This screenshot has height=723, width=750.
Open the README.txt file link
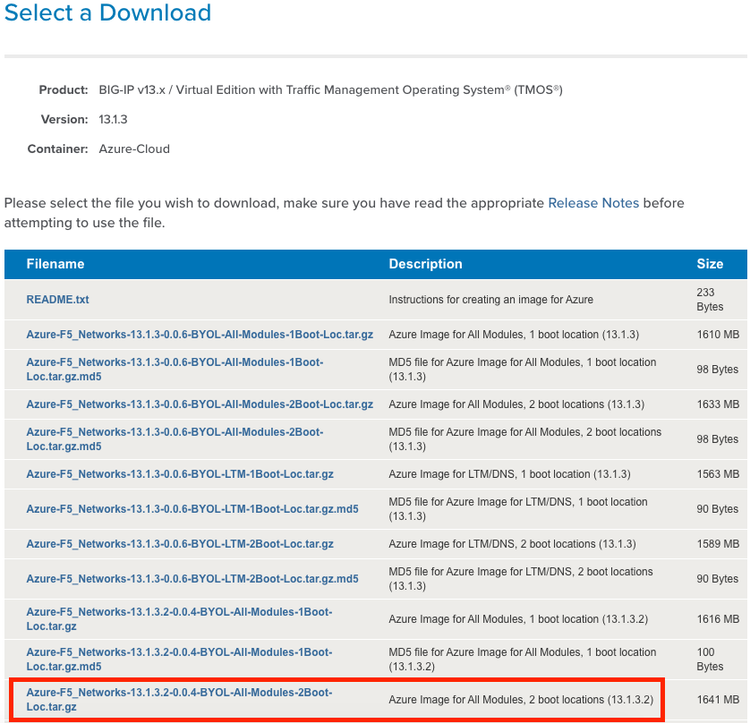point(57,299)
